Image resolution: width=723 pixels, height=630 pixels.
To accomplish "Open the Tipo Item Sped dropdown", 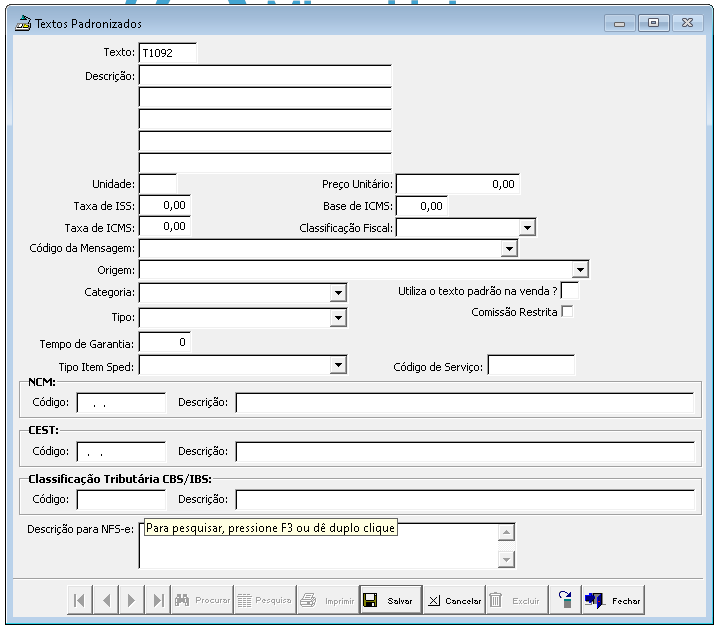I will click(x=338, y=366).
